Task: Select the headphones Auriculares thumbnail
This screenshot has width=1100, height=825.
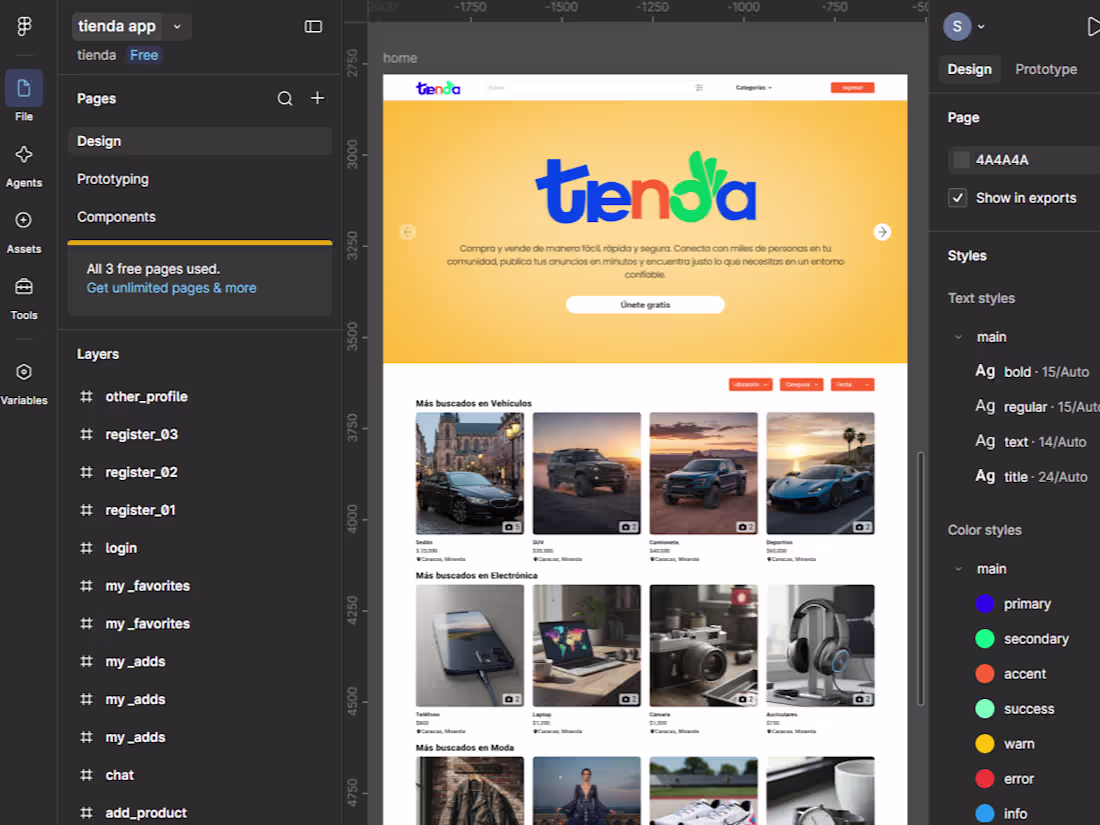Action: [820, 645]
